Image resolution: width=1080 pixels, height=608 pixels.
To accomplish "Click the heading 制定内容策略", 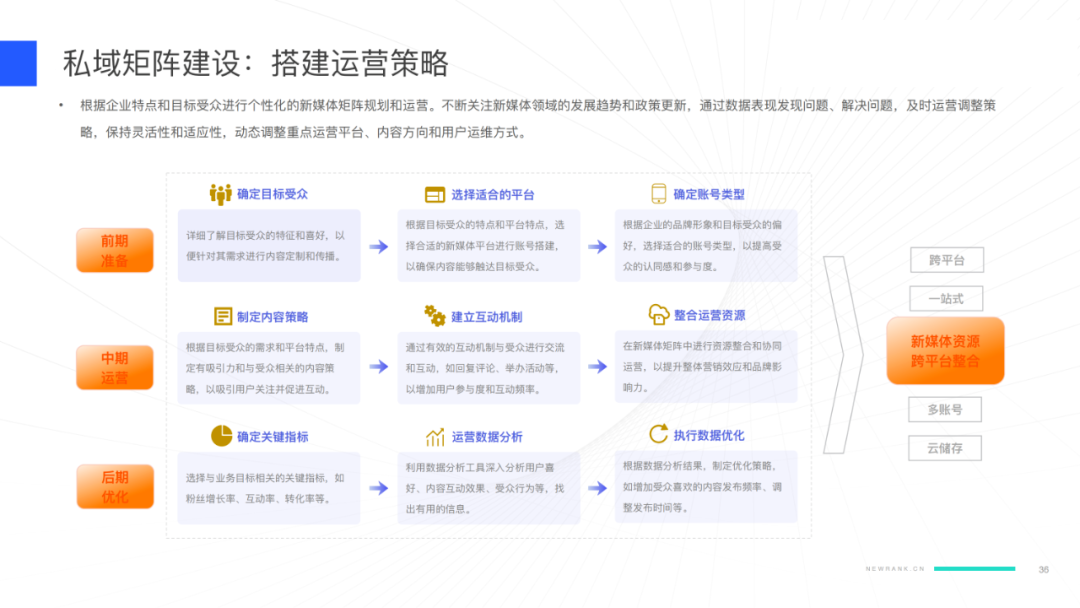I will (272, 317).
